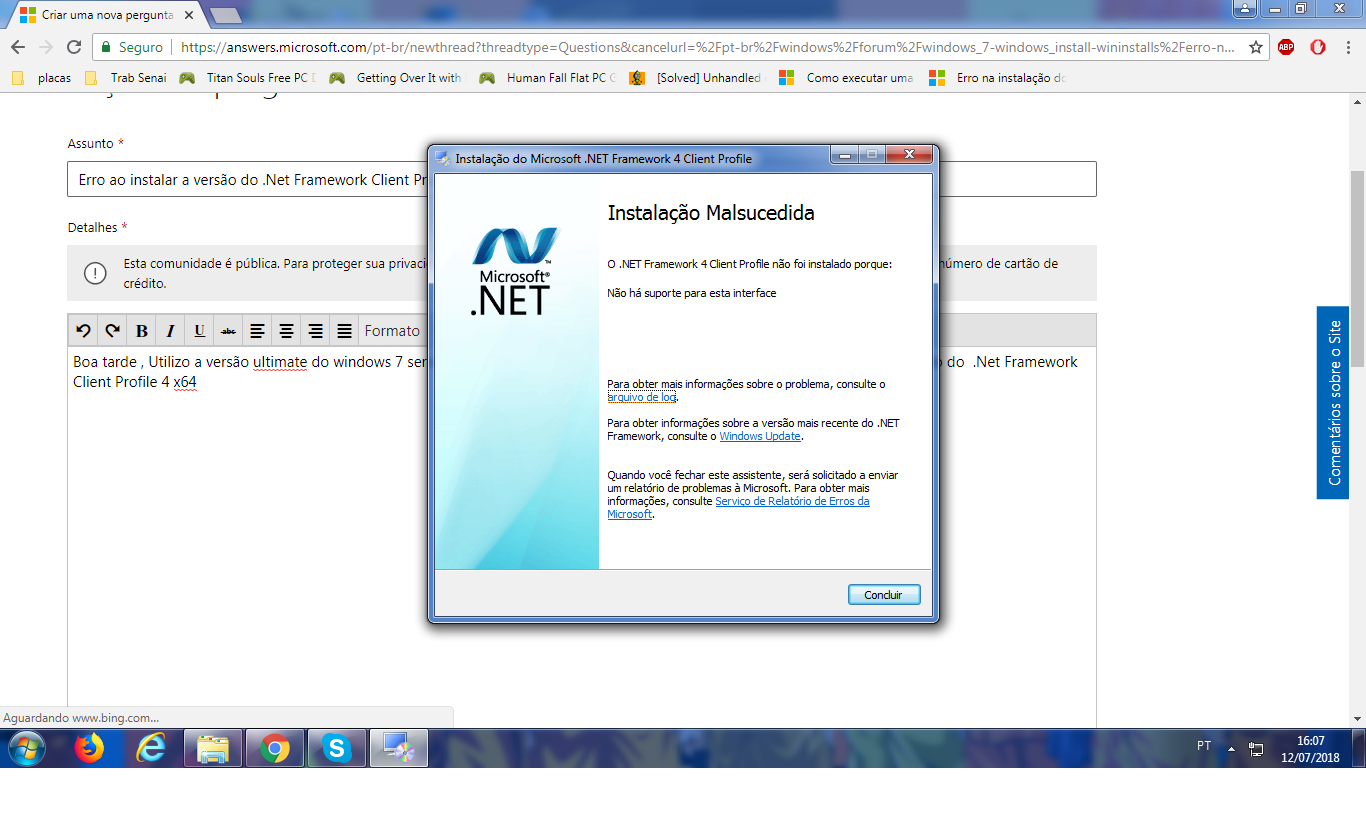The image size is (1366, 822).
Task: Toggle bold formatting in editor
Action: [142, 331]
